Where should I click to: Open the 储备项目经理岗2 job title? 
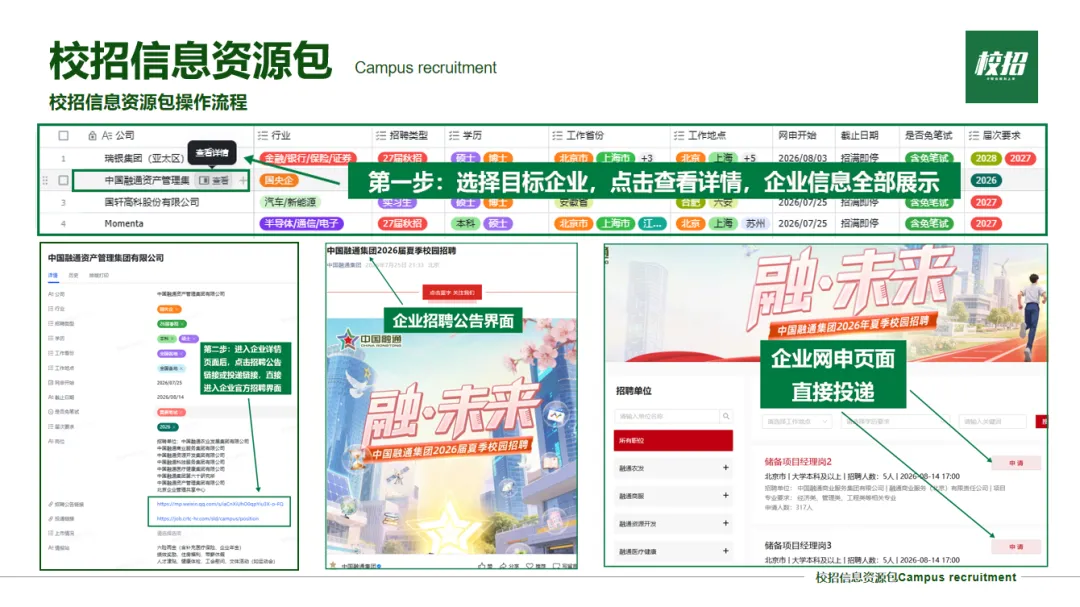[798, 462]
